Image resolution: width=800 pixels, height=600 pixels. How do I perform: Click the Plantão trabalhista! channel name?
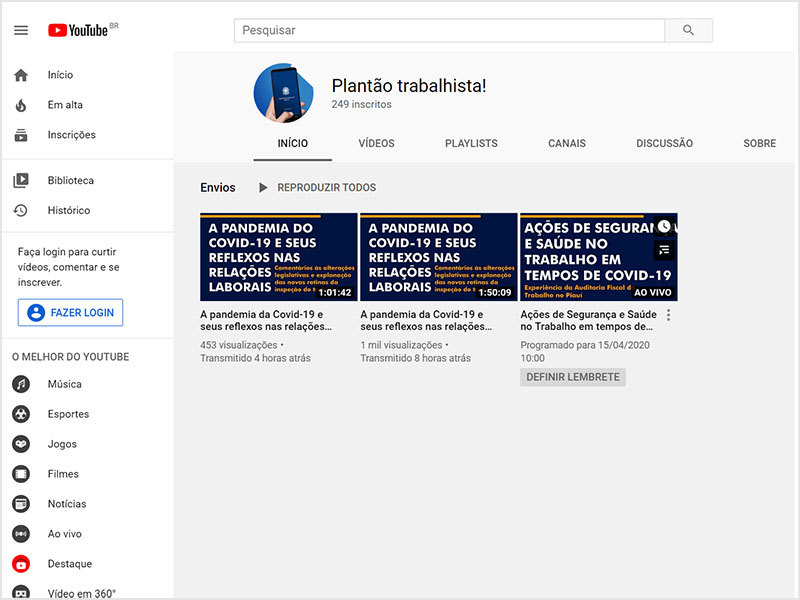point(409,85)
